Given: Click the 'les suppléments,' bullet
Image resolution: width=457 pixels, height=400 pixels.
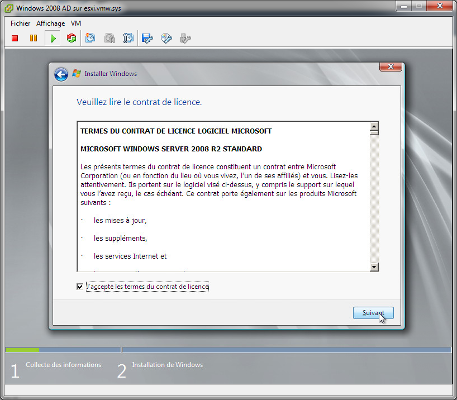Looking at the screenshot, I should click(120, 238).
